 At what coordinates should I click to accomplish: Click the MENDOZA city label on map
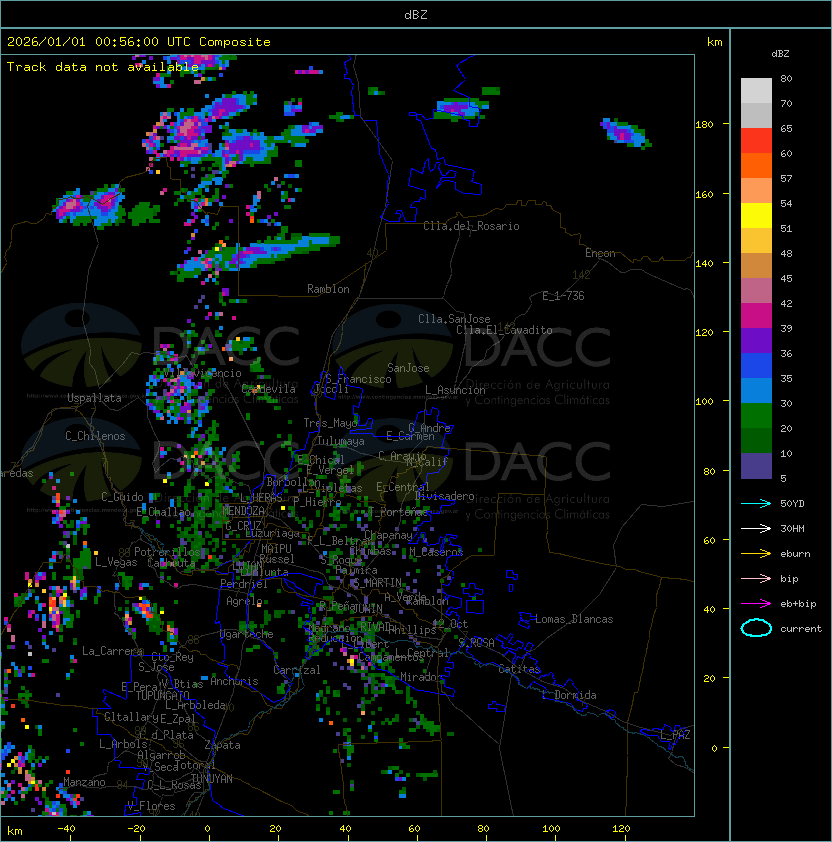point(244,511)
